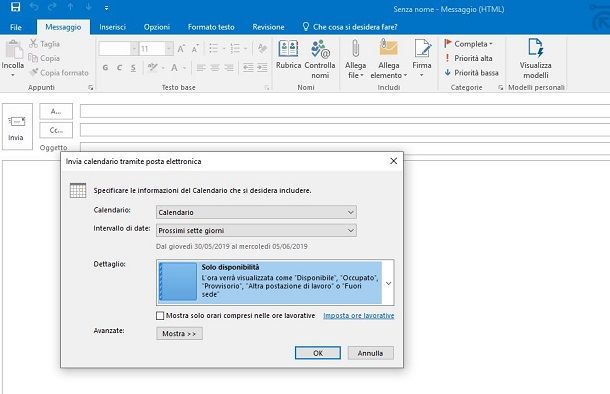Click the decrease indent icon
Viewport: 610px width, 394px height.
point(248,68)
